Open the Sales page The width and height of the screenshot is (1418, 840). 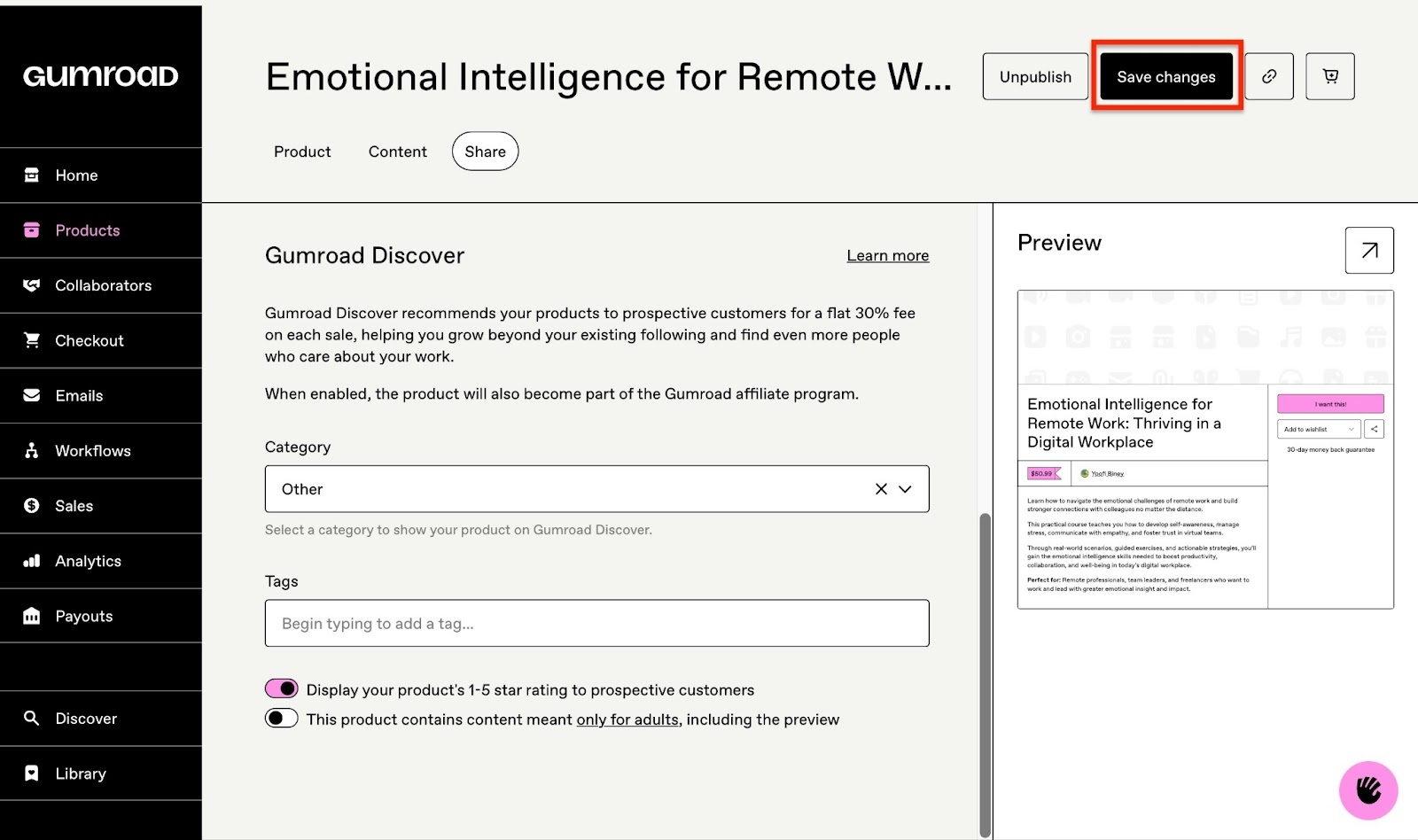[101, 506]
